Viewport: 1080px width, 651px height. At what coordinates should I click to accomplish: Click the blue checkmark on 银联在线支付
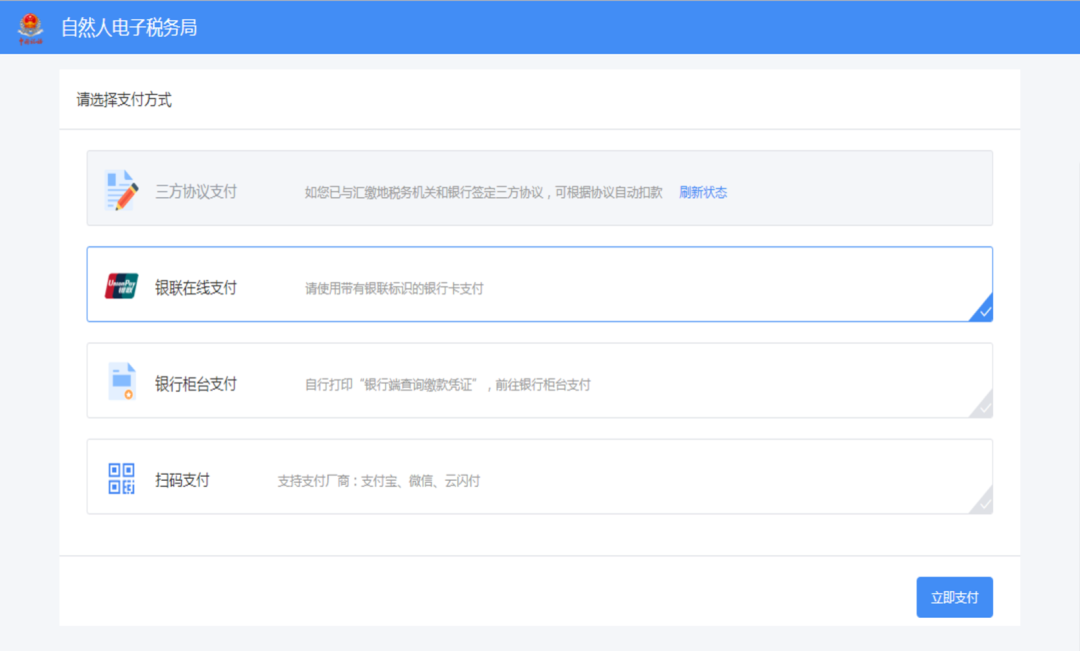tap(983, 310)
